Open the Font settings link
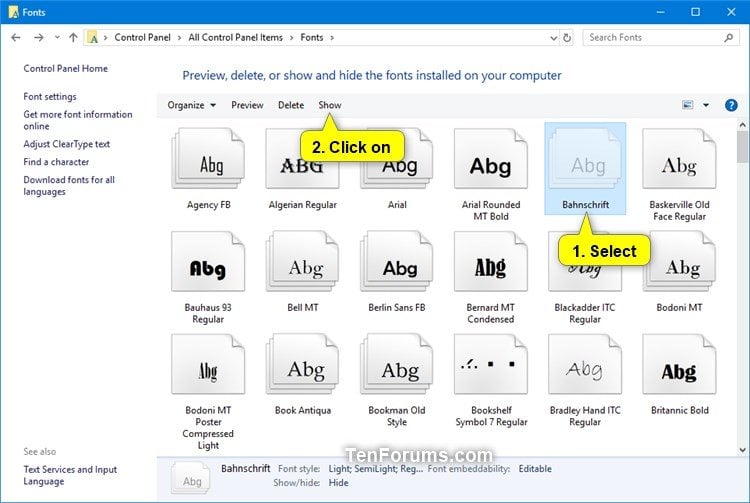The width and height of the screenshot is (750, 503). pyautogui.click(x=50, y=97)
